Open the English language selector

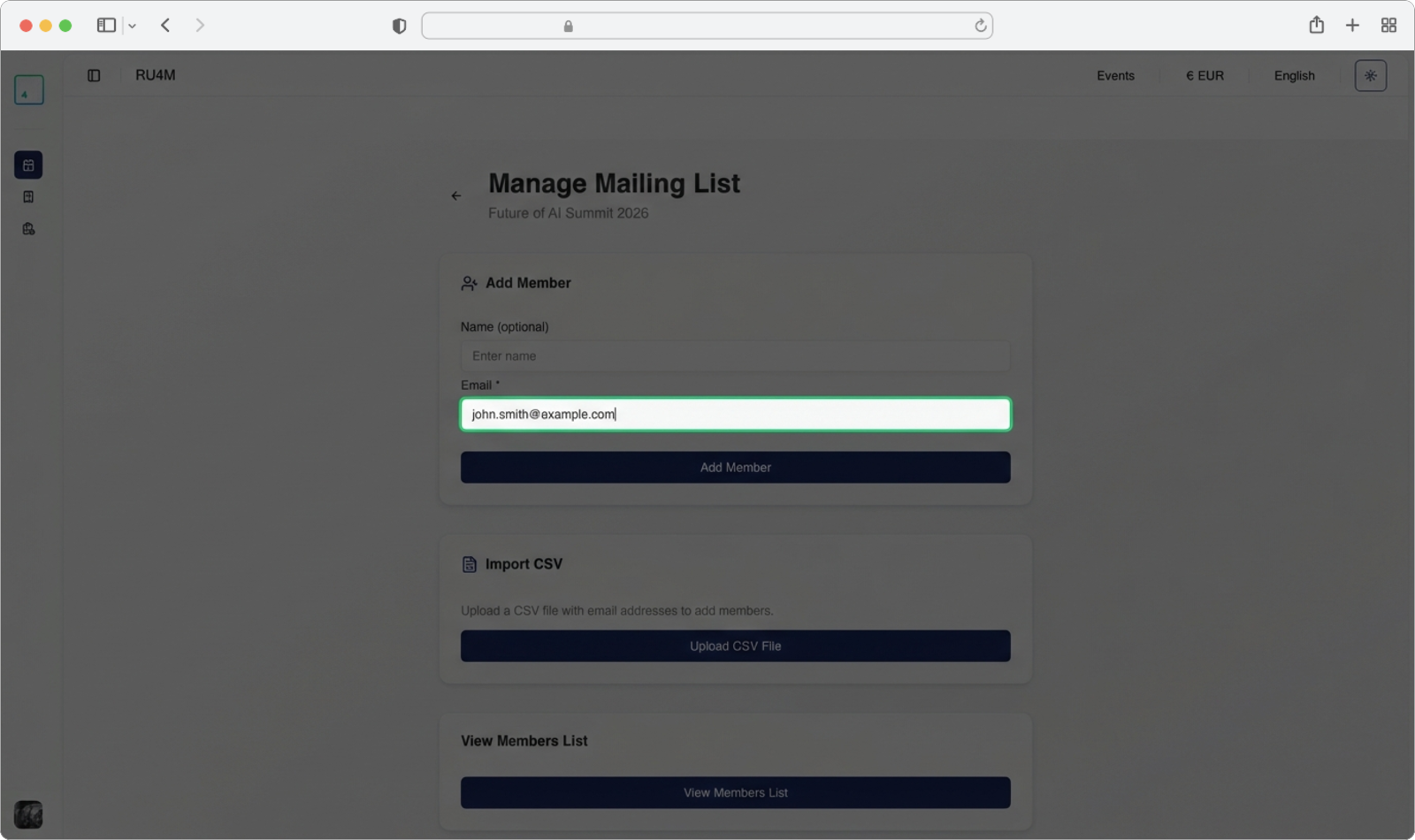coord(1294,76)
